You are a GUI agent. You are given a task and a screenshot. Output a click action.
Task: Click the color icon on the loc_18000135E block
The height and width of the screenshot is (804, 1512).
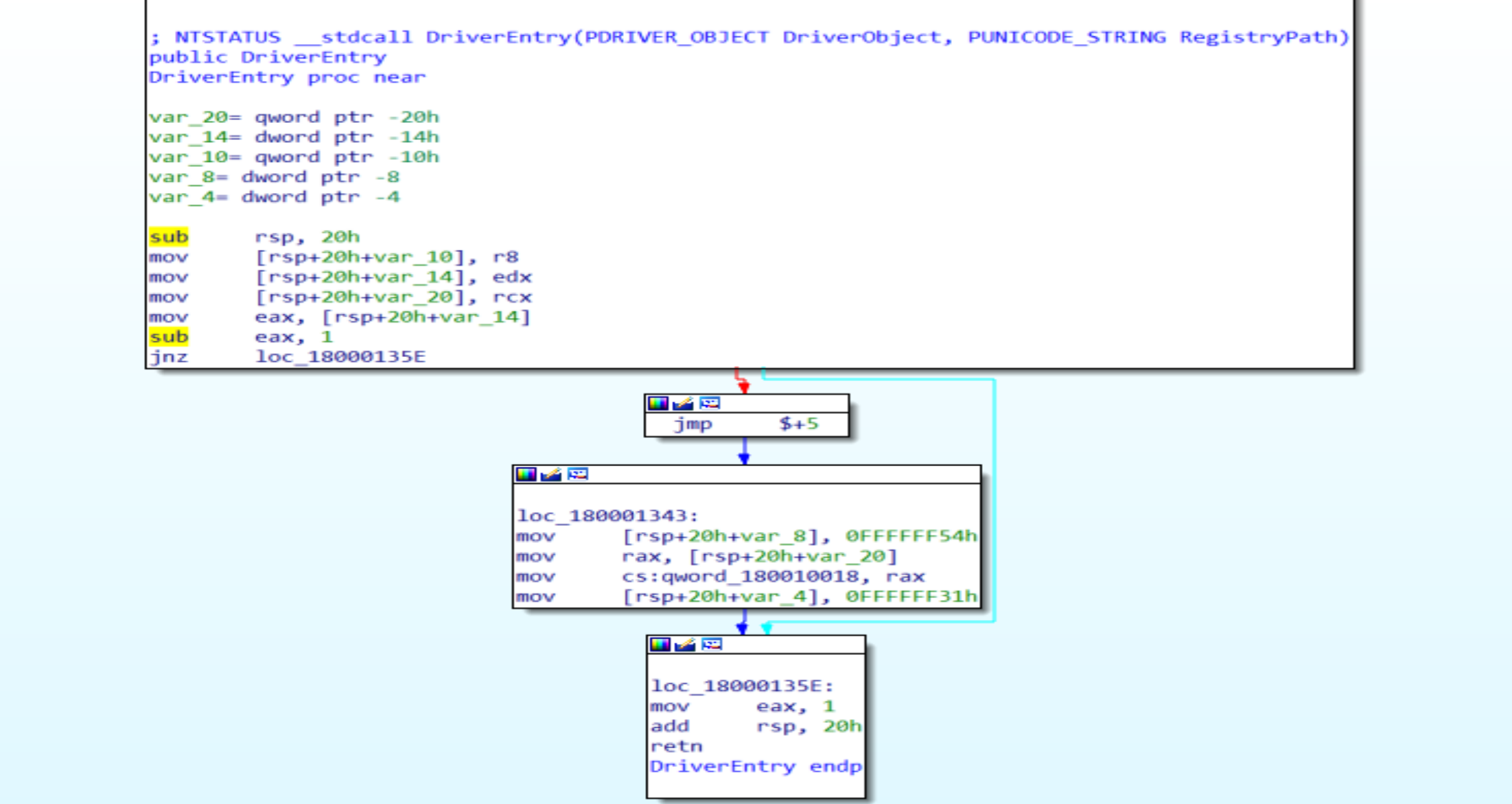(x=660, y=645)
